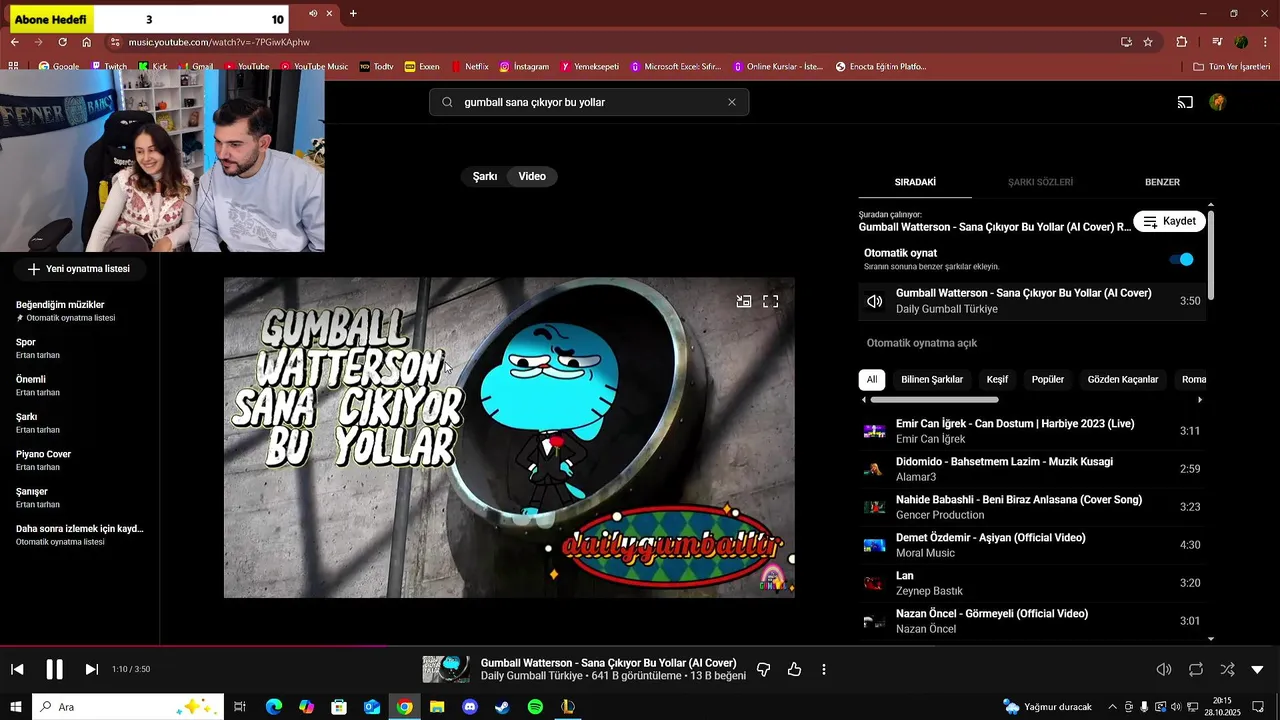
Task: Open the Netflix bookmark
Action: coord(469,66)
